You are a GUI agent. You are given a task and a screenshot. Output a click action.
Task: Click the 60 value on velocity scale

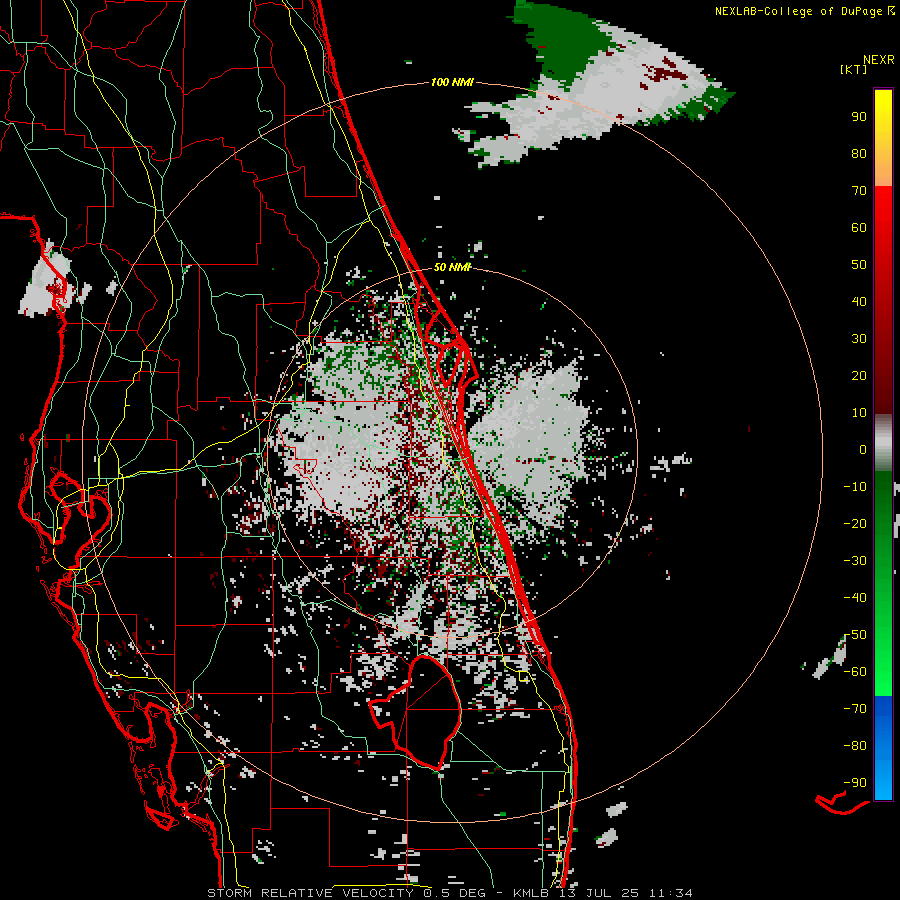(859, 227)
